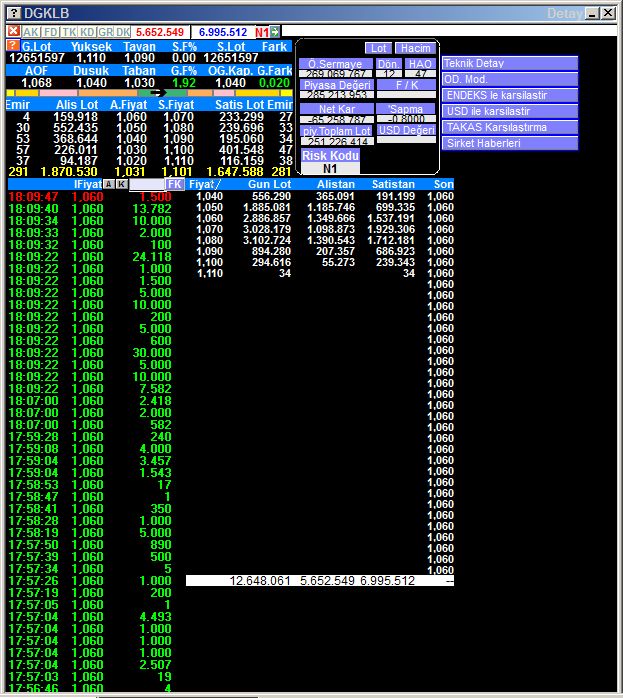Click the input field left of FK

tap(147, 184)
